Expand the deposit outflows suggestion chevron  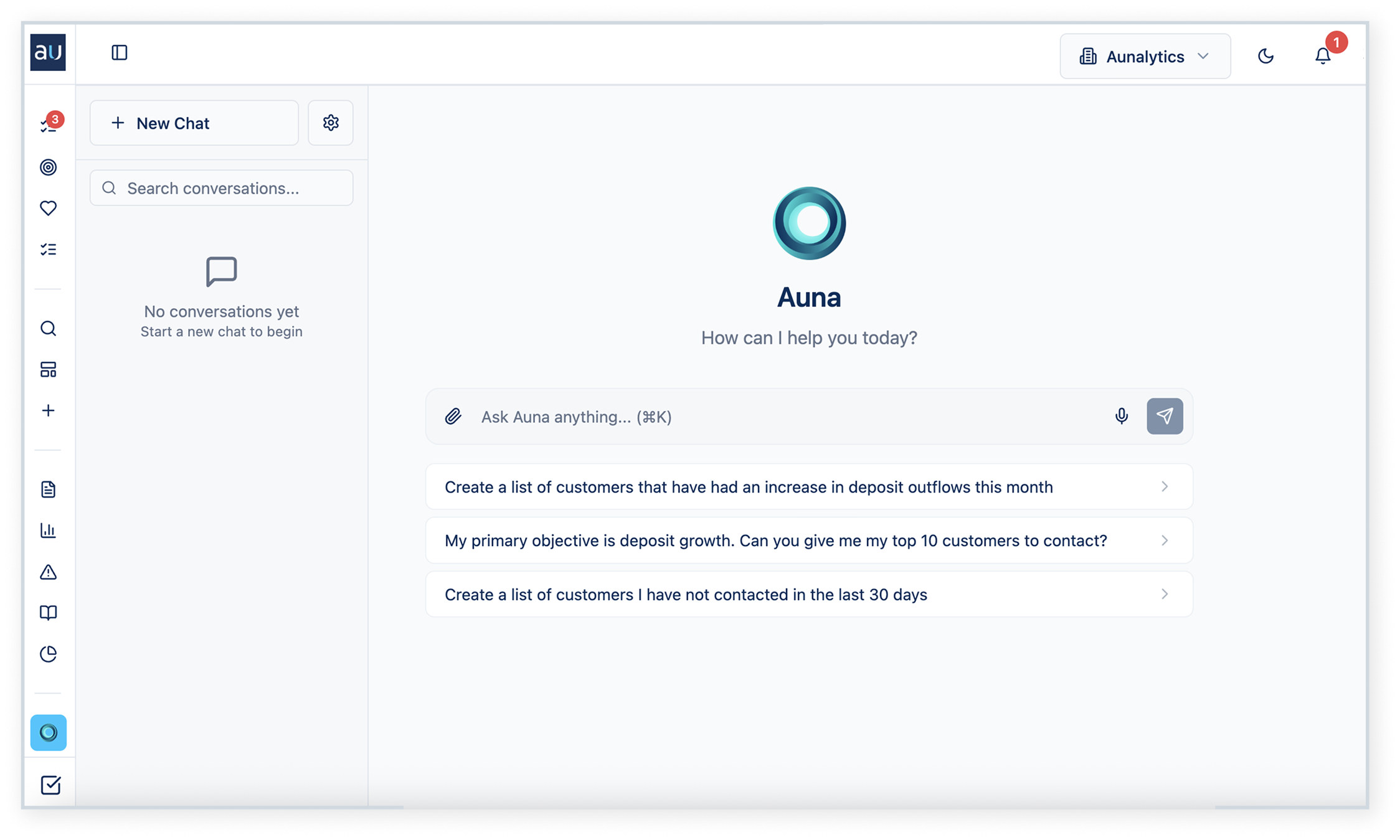coord(1164,487)
